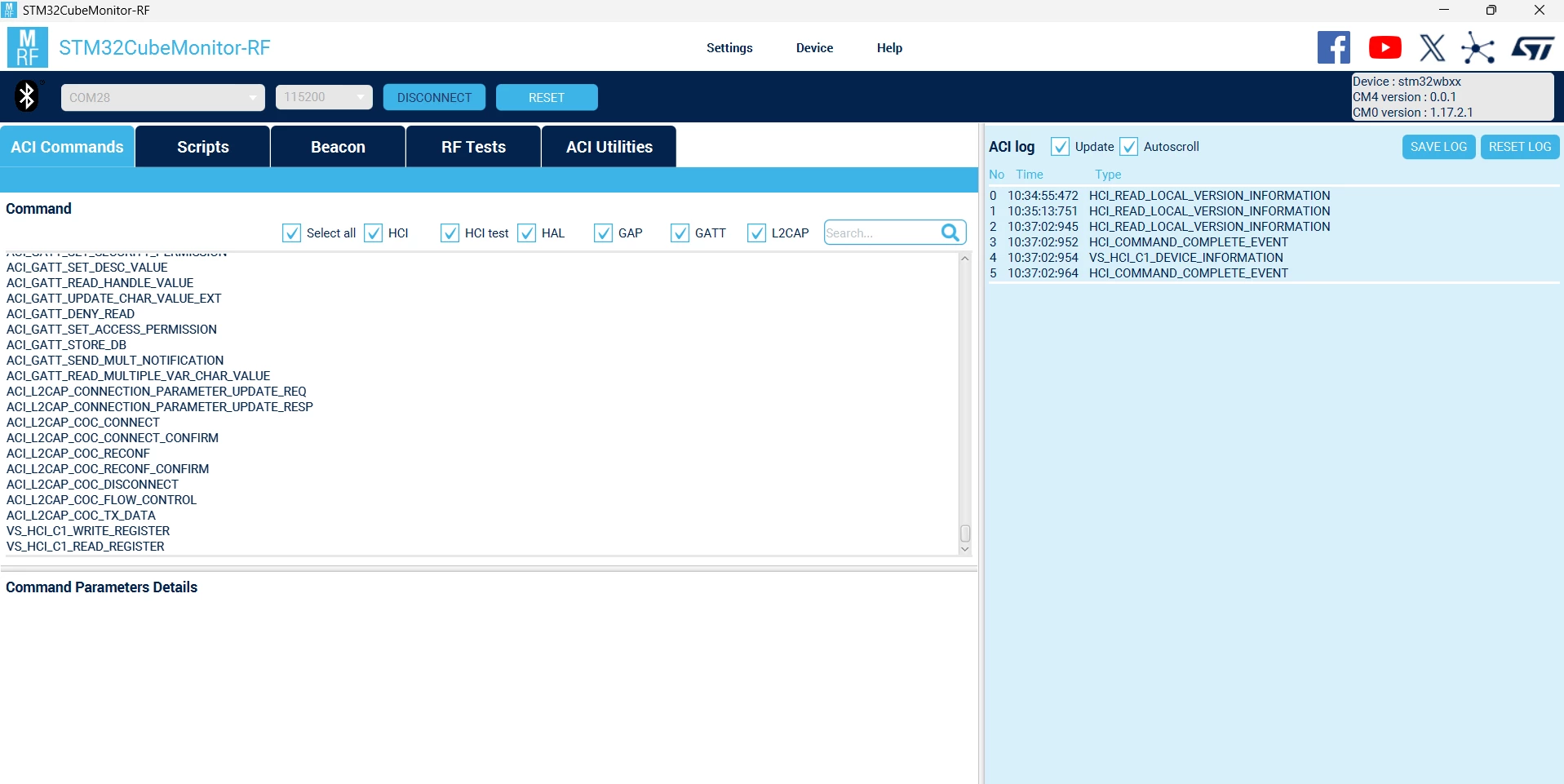Open the Facebook icon link
1564x784 pixels.
click(1334, 47)
